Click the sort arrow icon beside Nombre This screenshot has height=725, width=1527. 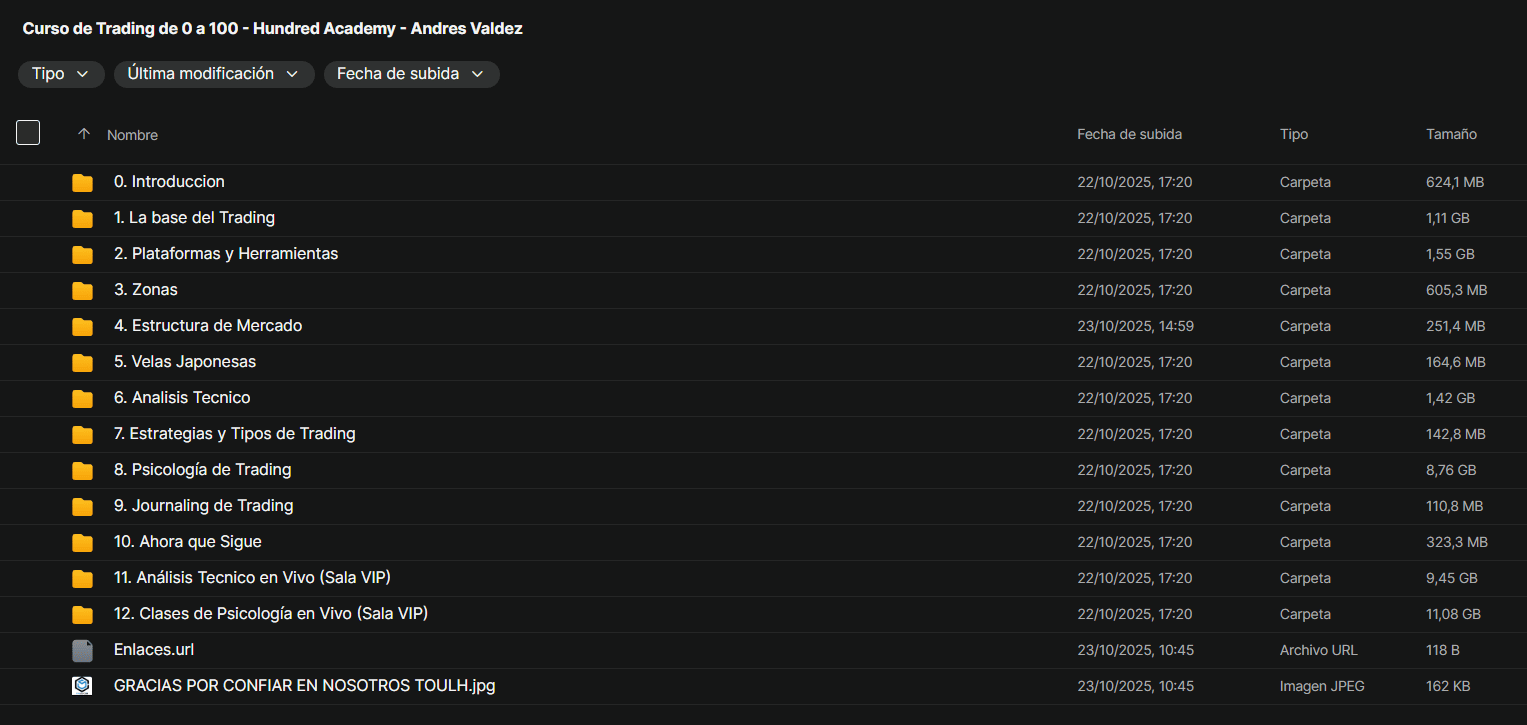click(x=84, y=134)
